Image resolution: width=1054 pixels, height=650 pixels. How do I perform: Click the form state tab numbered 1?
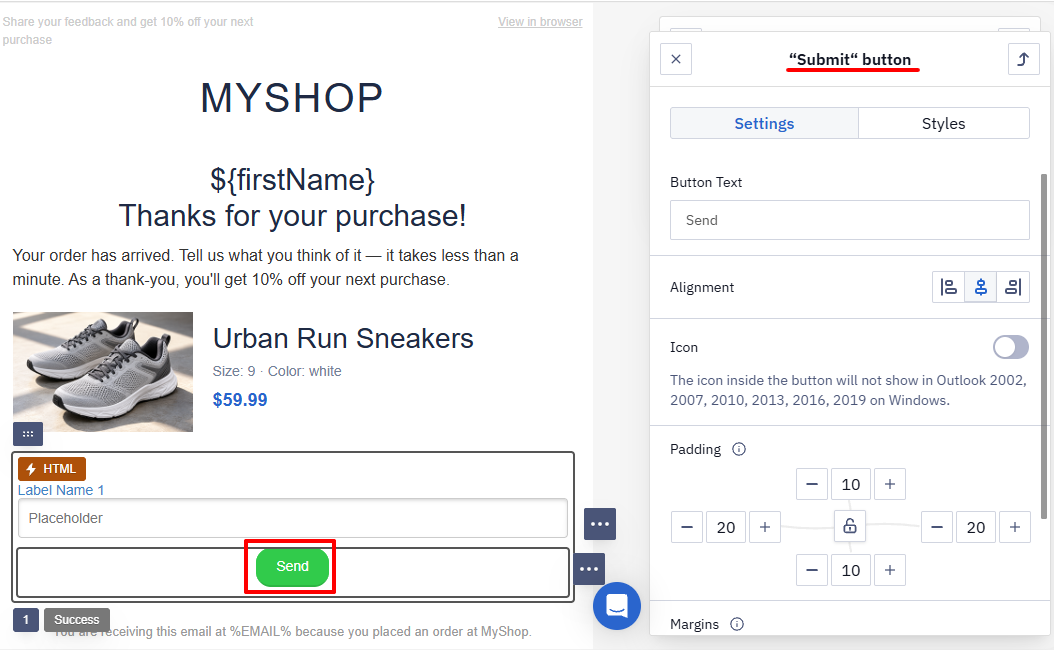coord(26,620)
